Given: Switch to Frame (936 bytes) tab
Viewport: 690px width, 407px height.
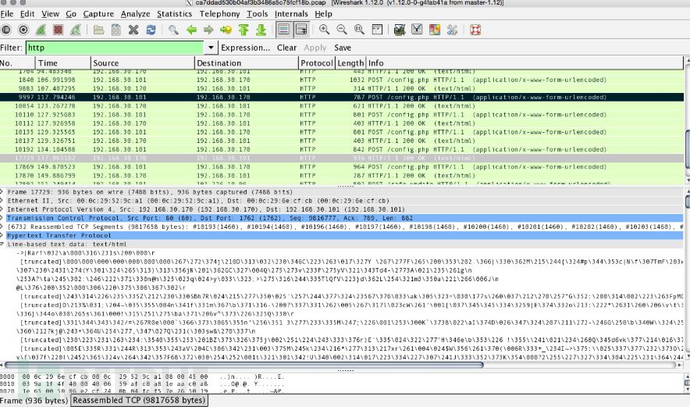Looking at the screenshot, I should (x=34, y=400).
